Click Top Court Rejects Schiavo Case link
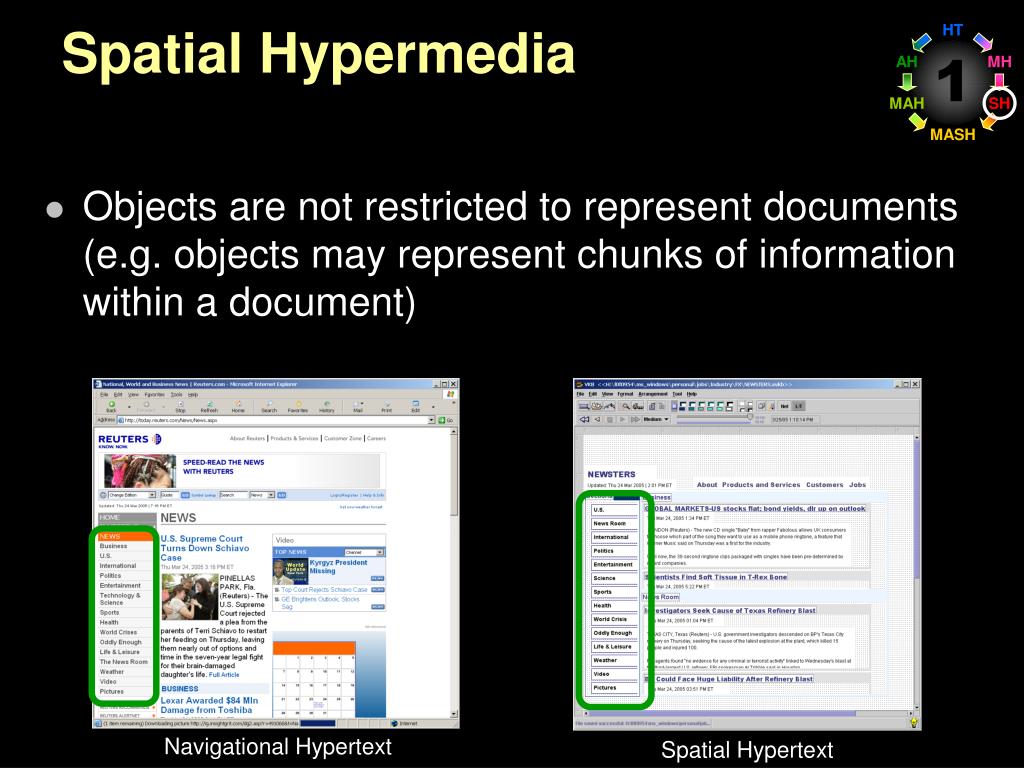Image resolution: width=1024 pixels, height=768 pixels. tap(324, 590)
